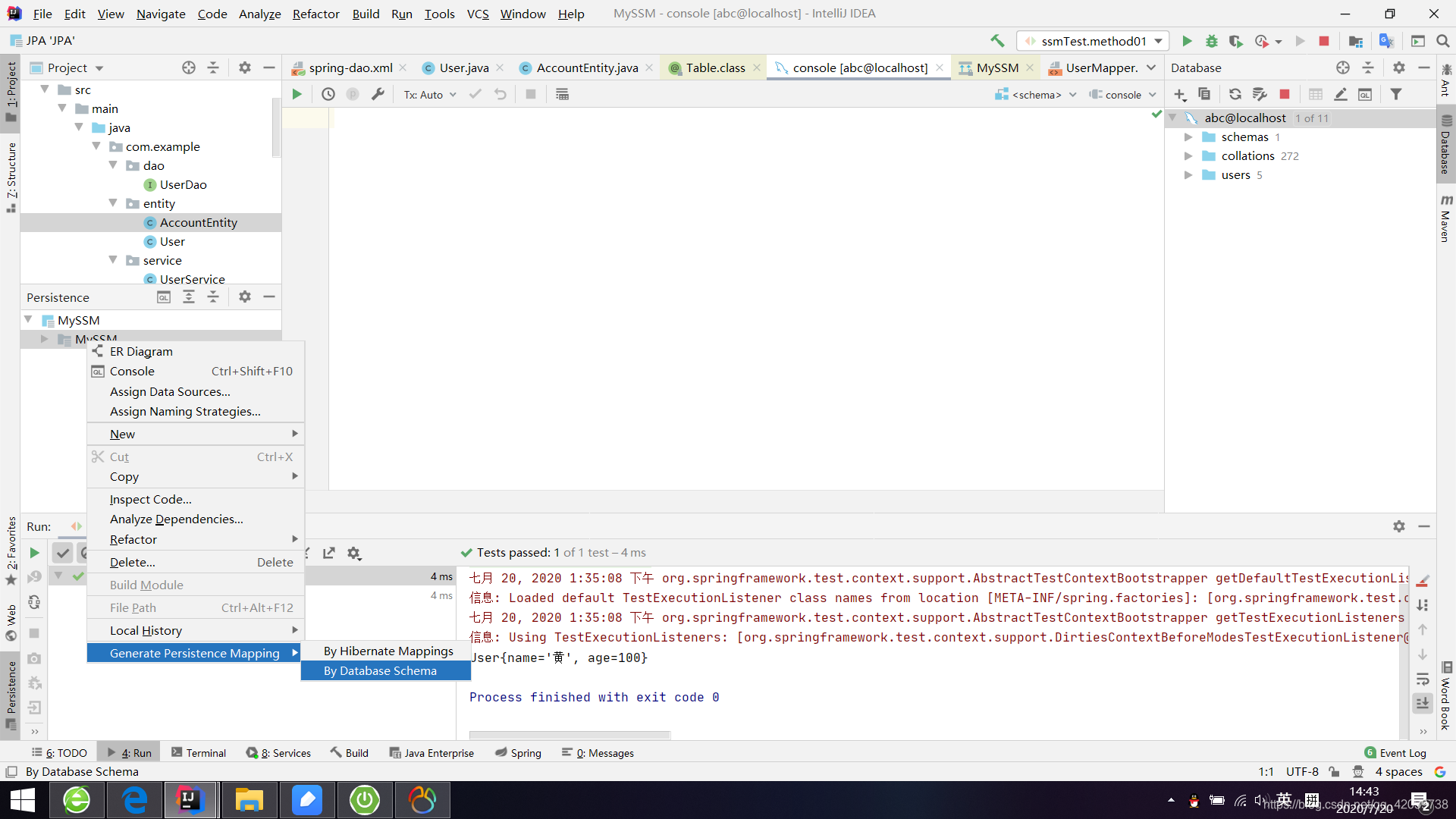Open Spring tool window button
The height and width of the screenshot is (819, 1456).
coord(519,753)
